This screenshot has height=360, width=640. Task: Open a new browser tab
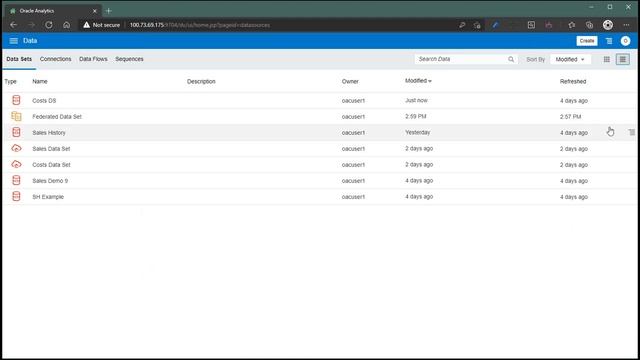click(x=109, y=11)
